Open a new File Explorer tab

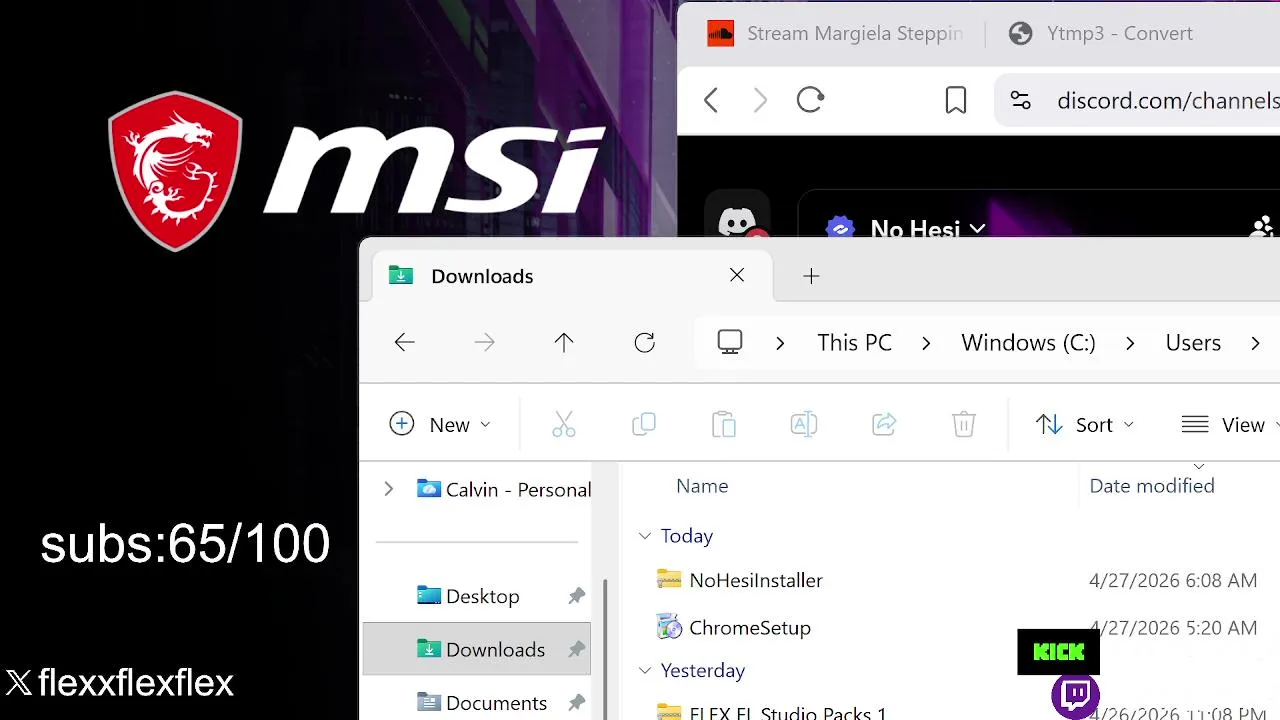click(x=811, y=276)
